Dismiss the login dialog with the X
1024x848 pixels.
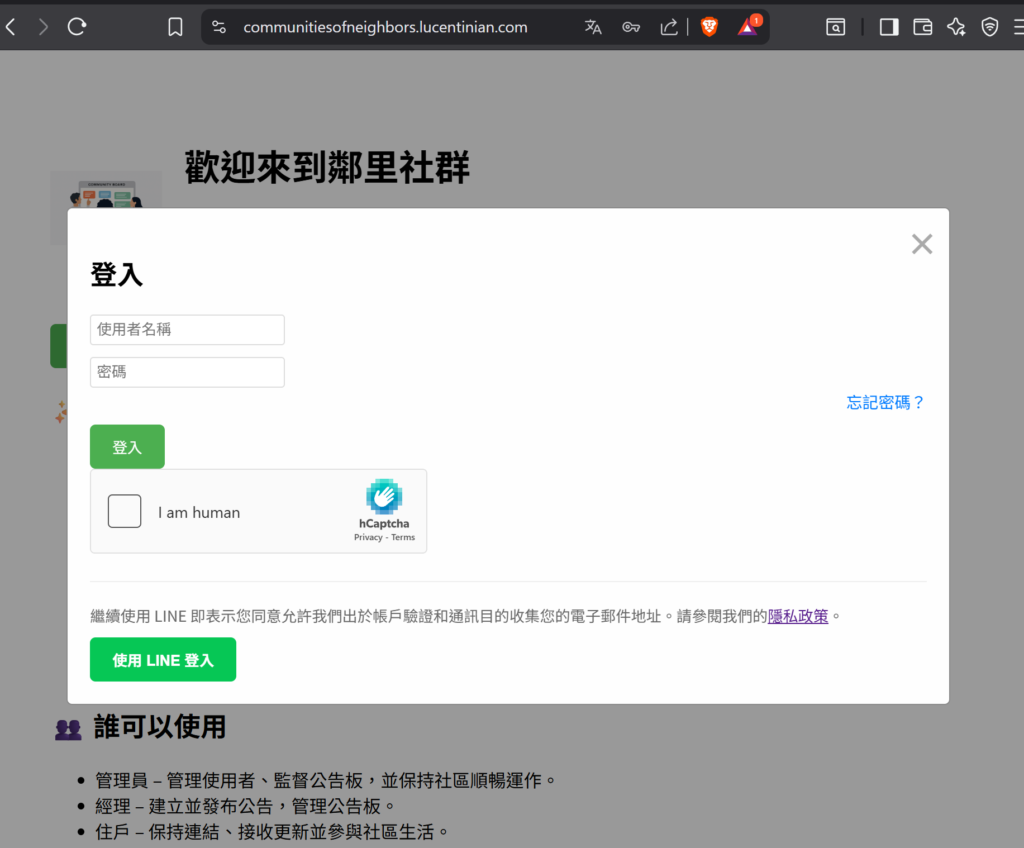[x=921, y=243]
